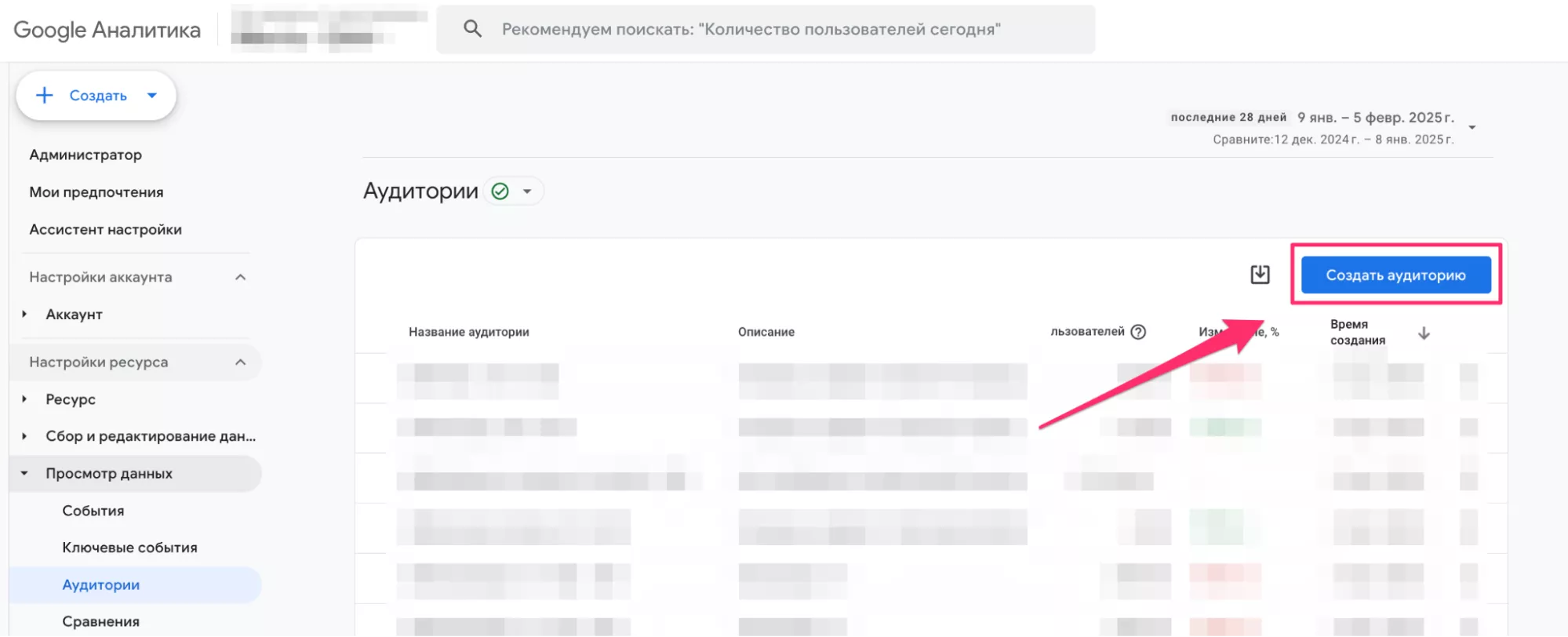Expand the Аккаунт tree item
Viewport: 1568px width, 637px height.
click(24, 315)
